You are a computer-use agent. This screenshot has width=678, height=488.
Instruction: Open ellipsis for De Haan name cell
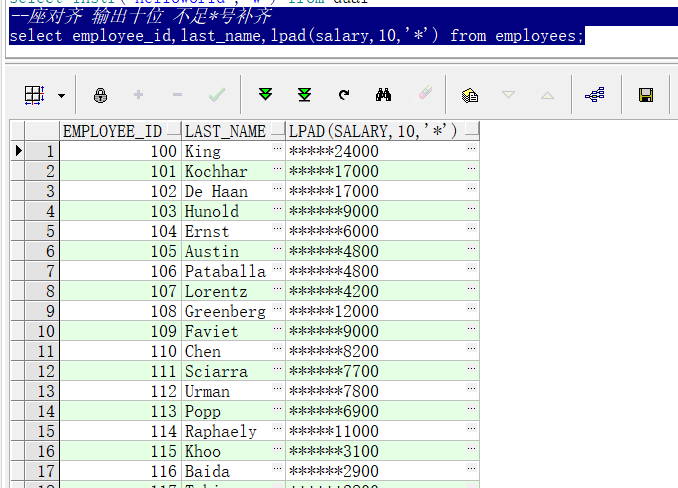(x=277, y=188)
